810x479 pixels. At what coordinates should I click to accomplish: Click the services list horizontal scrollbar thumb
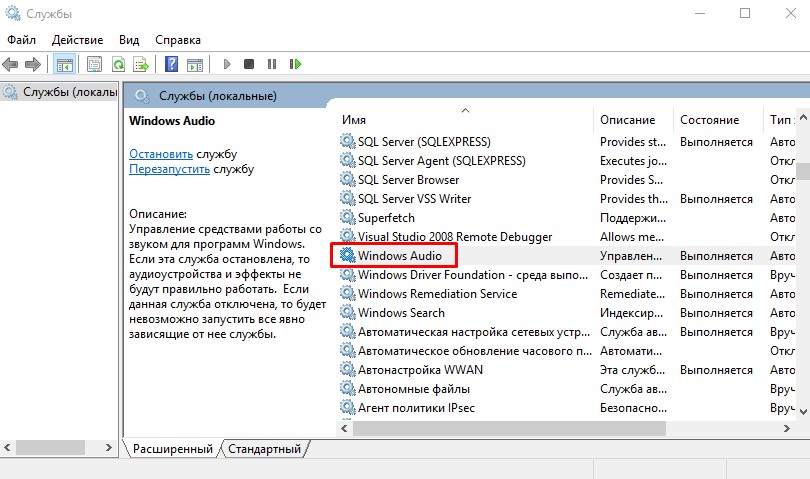point(509,428)
